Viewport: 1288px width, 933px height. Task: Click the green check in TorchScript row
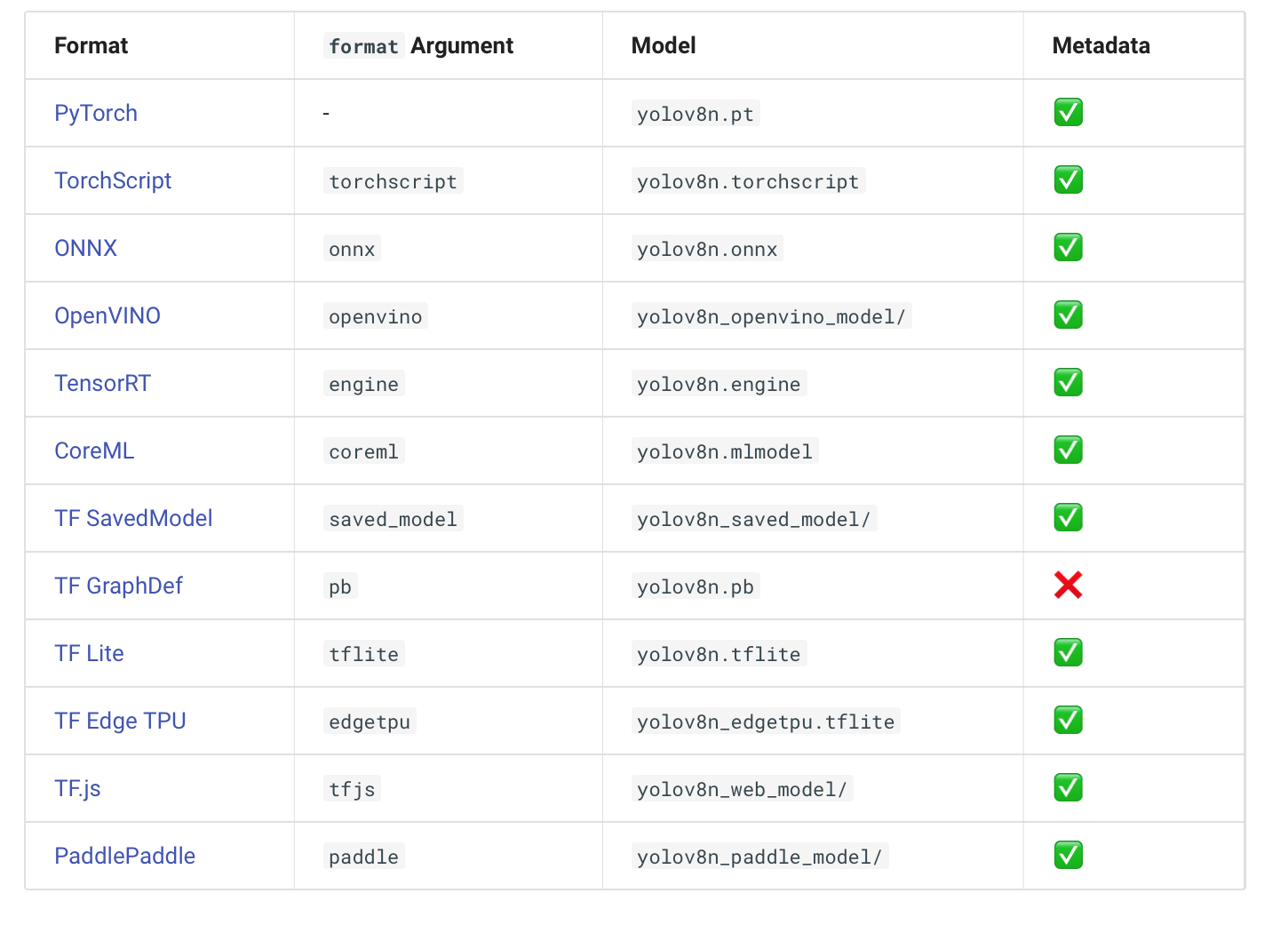pos(1068,179)
